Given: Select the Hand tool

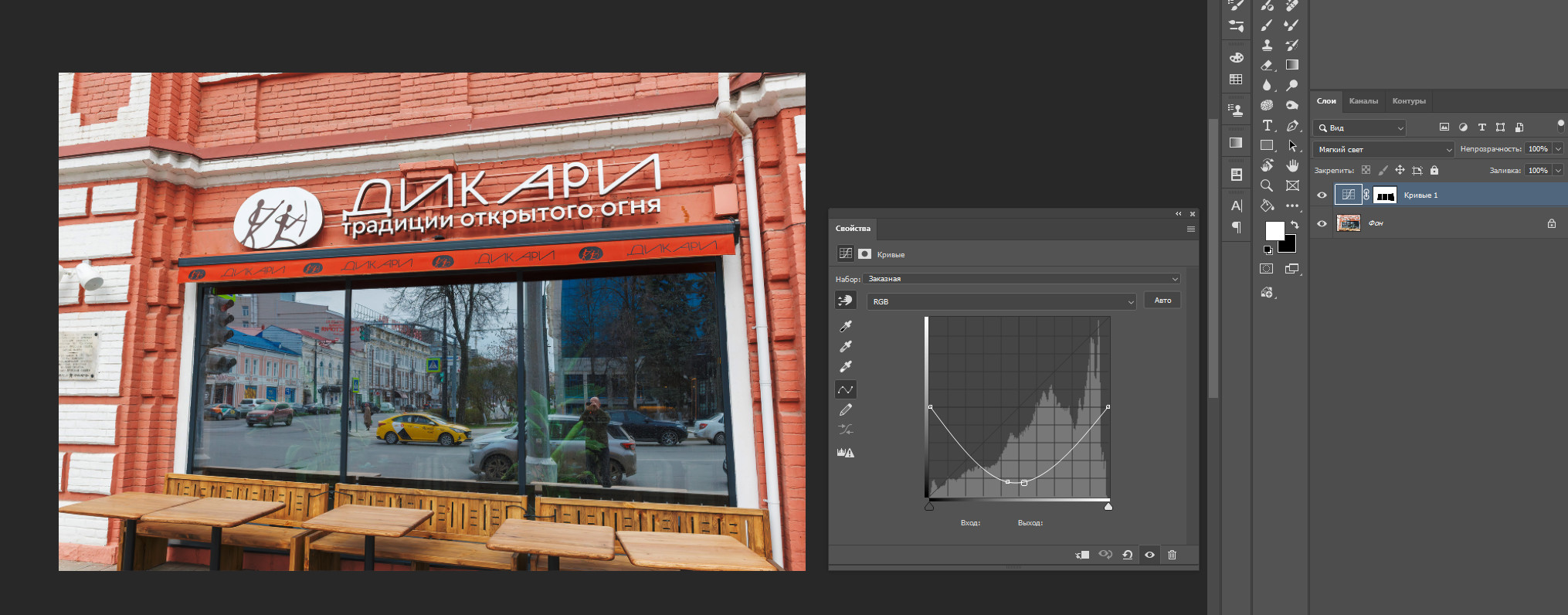Looking at the screenshot, I should pos(1292,165).
